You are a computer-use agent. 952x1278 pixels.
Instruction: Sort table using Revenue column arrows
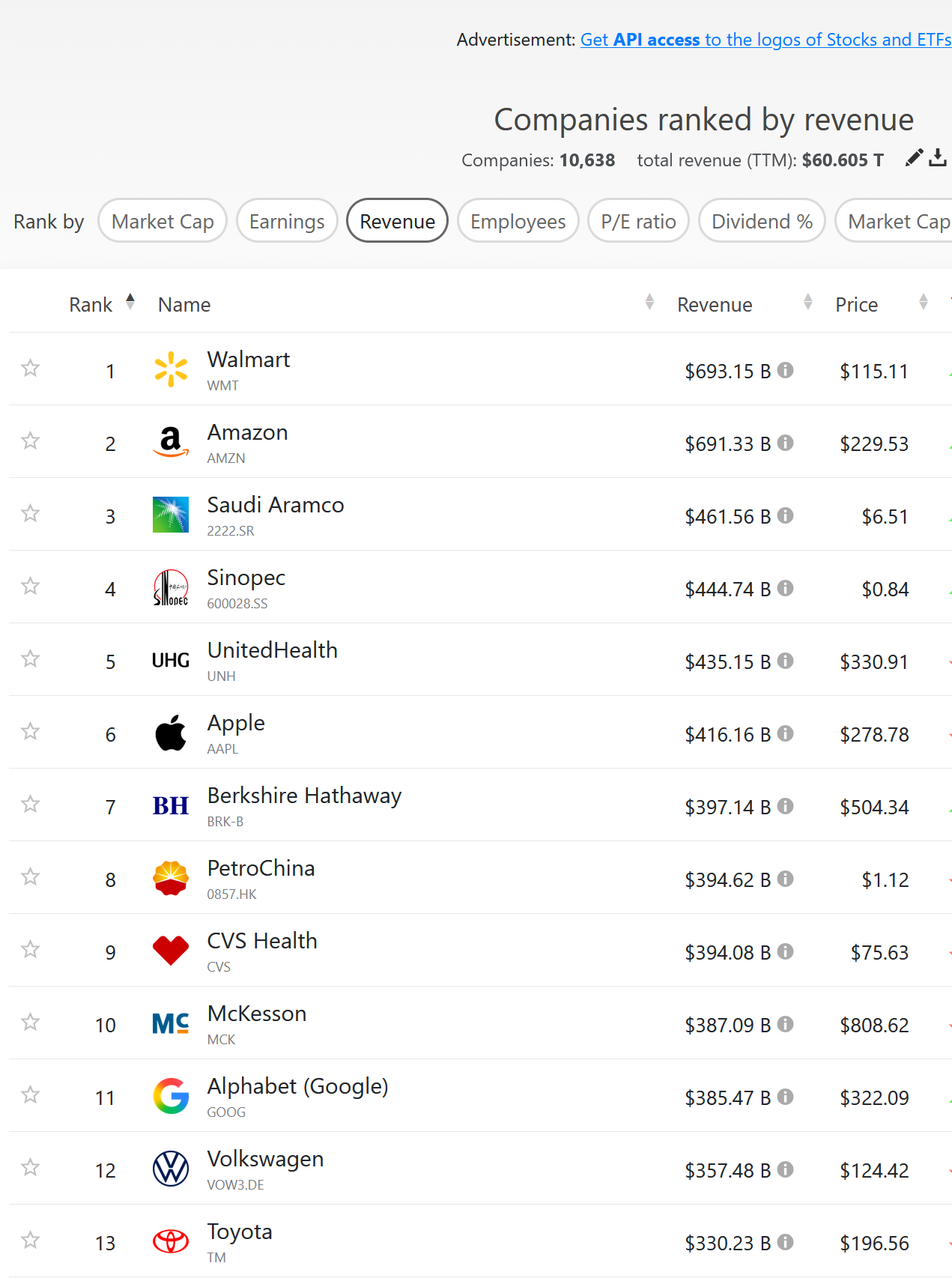click(807, 302)
